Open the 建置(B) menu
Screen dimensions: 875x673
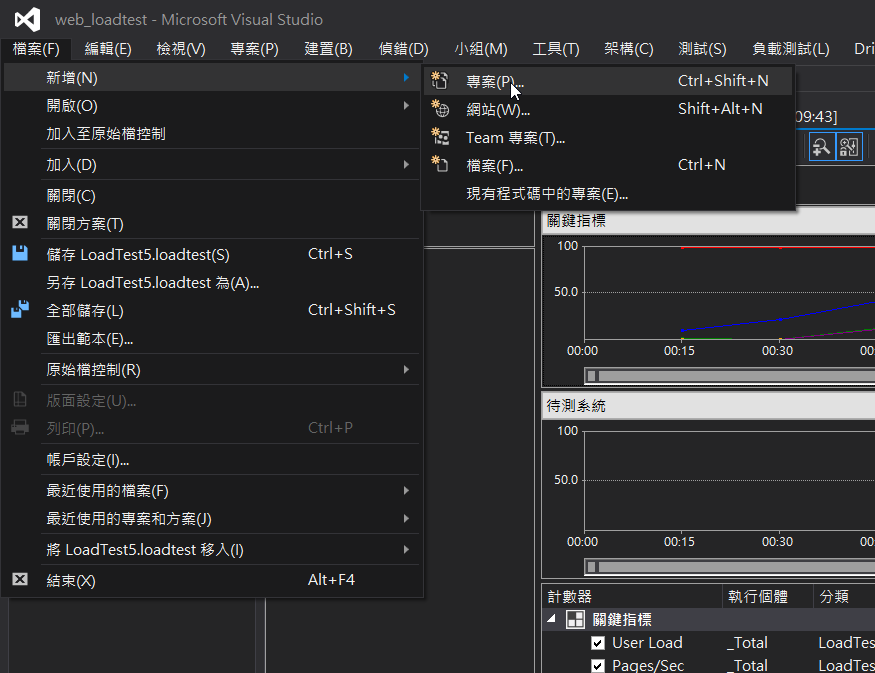click(329, 49)
